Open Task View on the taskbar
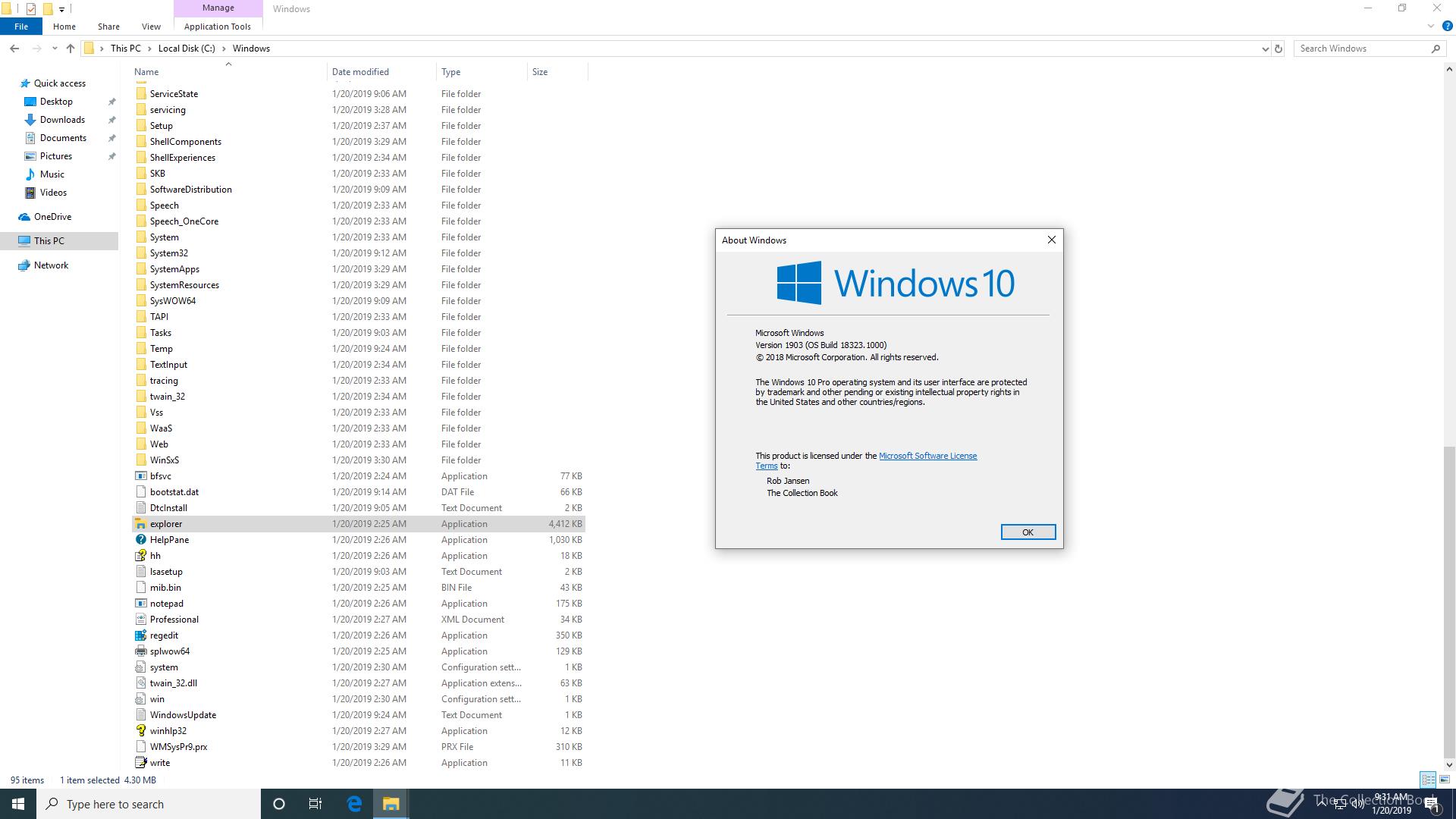The image size is (1456, 819). 315,804
